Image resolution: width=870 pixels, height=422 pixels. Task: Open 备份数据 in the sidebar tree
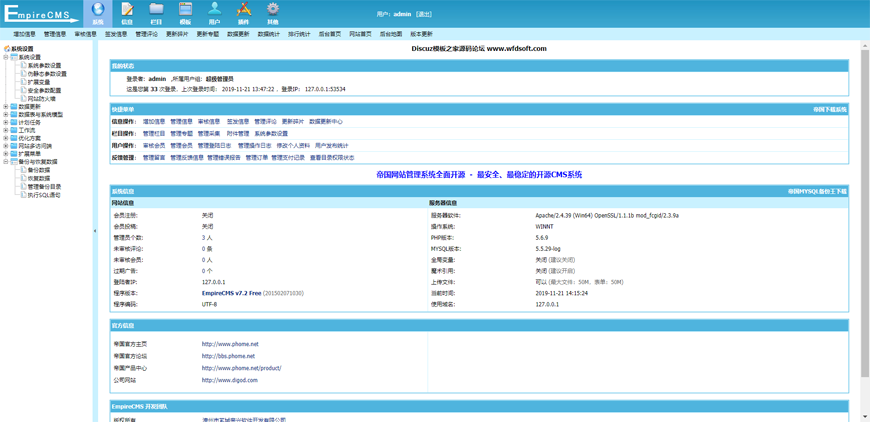pyautogui.click(x=39, y=170)
